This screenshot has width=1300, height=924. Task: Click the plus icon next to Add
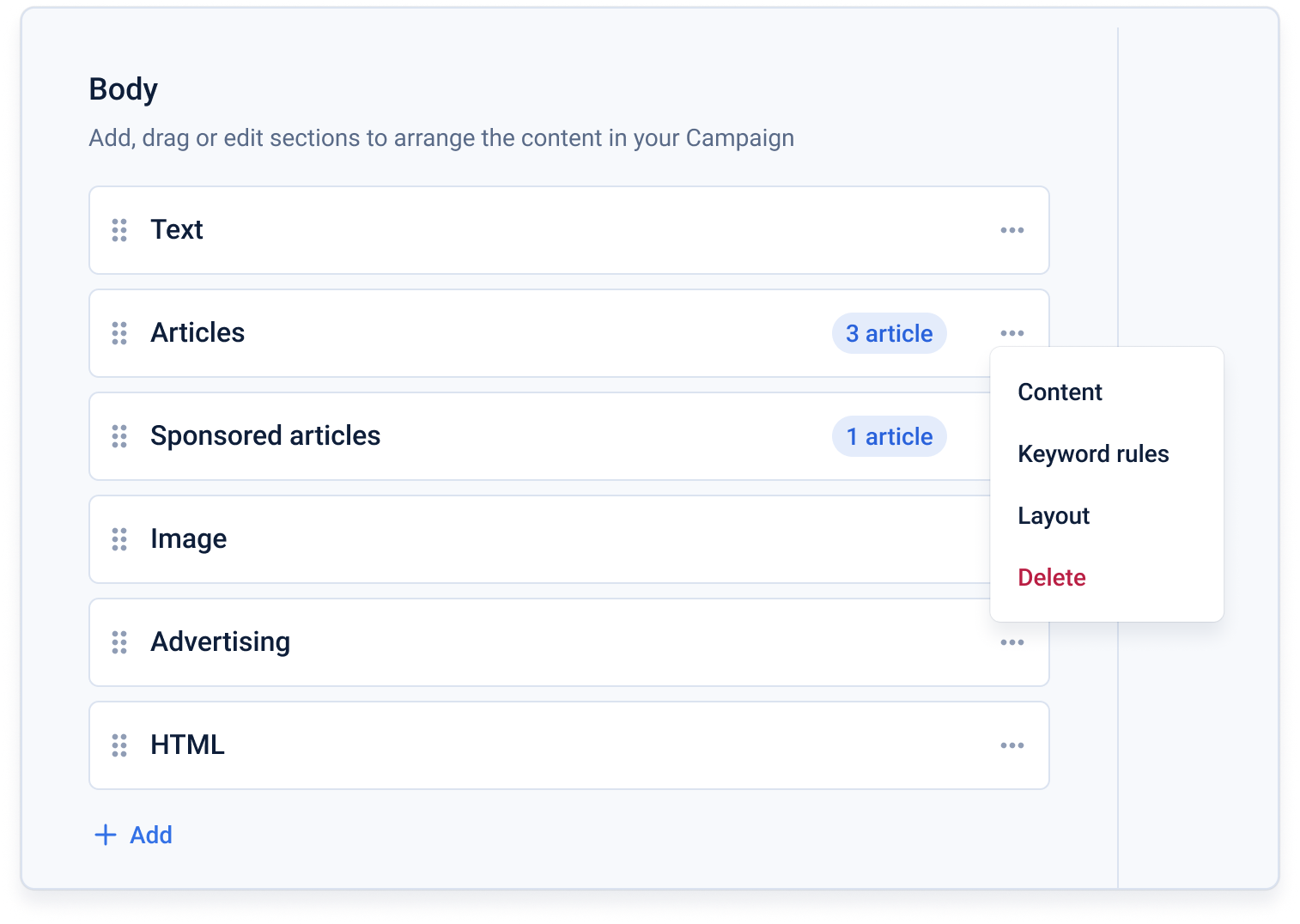[x=106, y=835]
